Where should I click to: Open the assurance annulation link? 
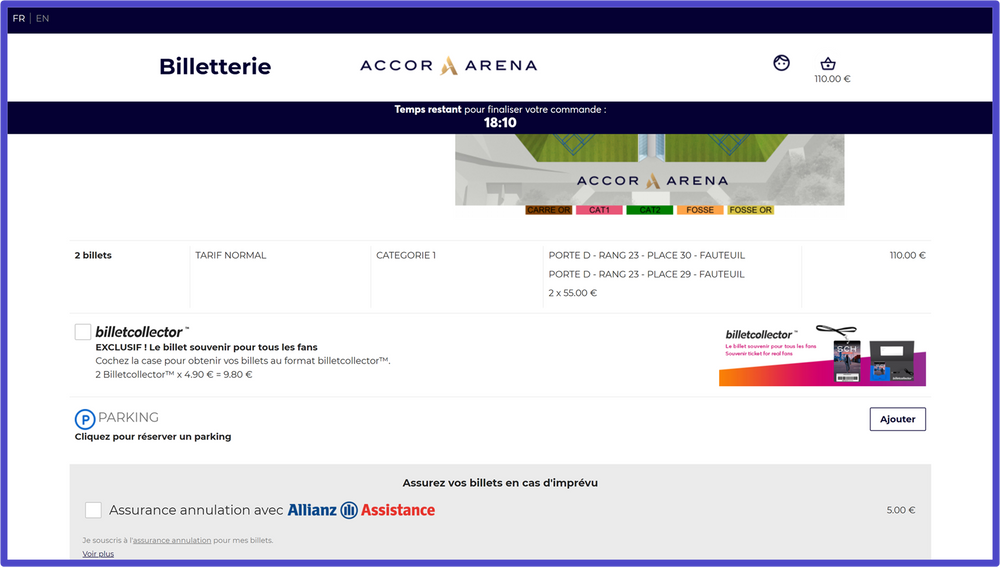pyautogui.click(x=172, y=540)
